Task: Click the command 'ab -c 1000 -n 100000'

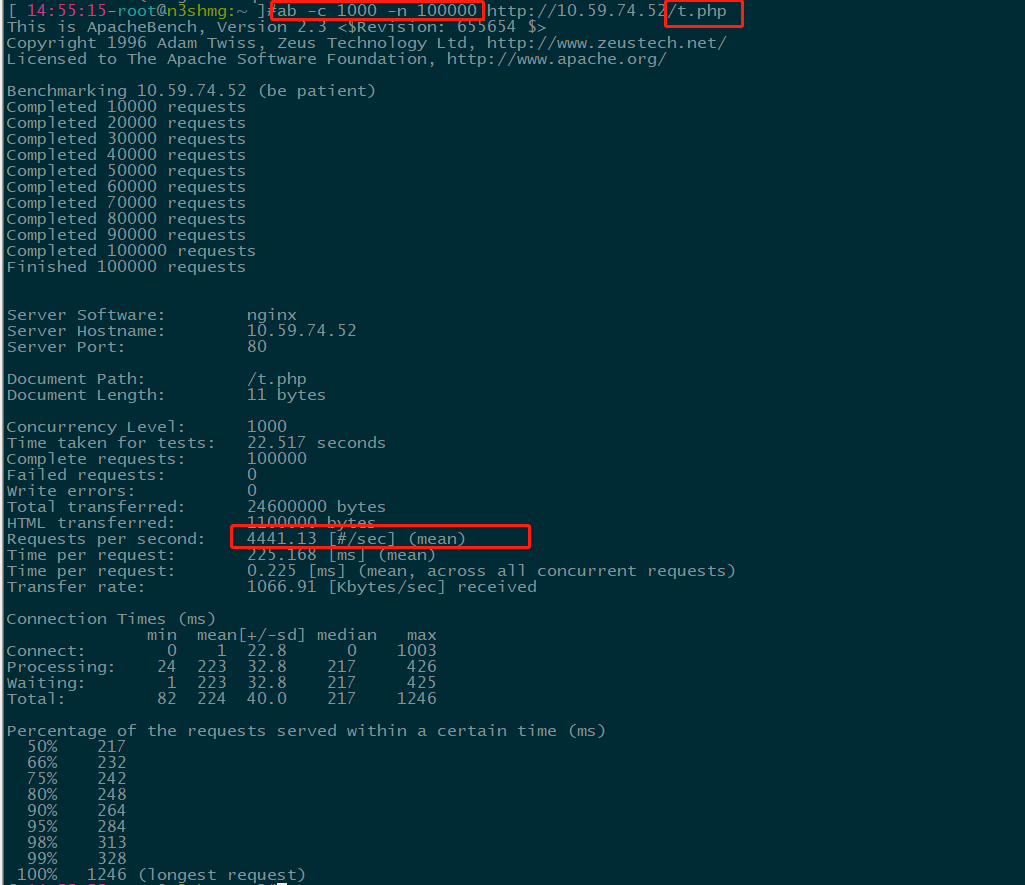Action: pos(377,11)
